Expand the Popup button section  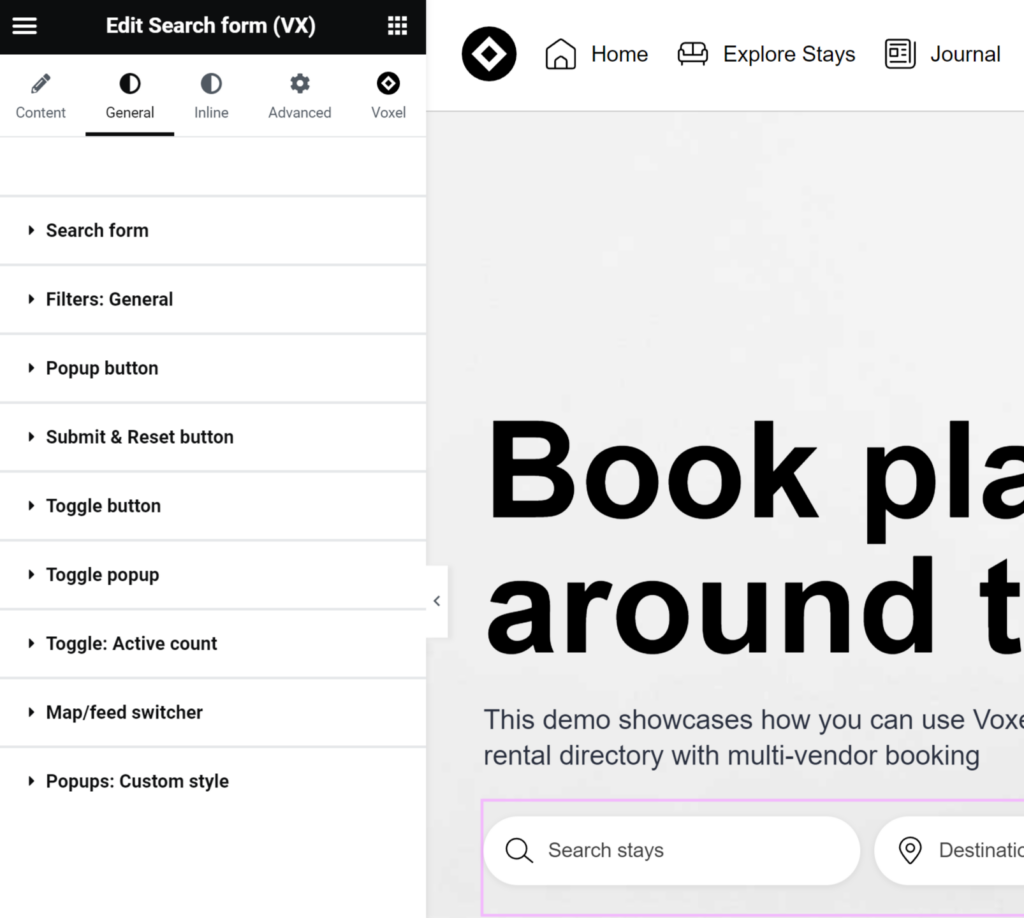[x=102, y=368]
